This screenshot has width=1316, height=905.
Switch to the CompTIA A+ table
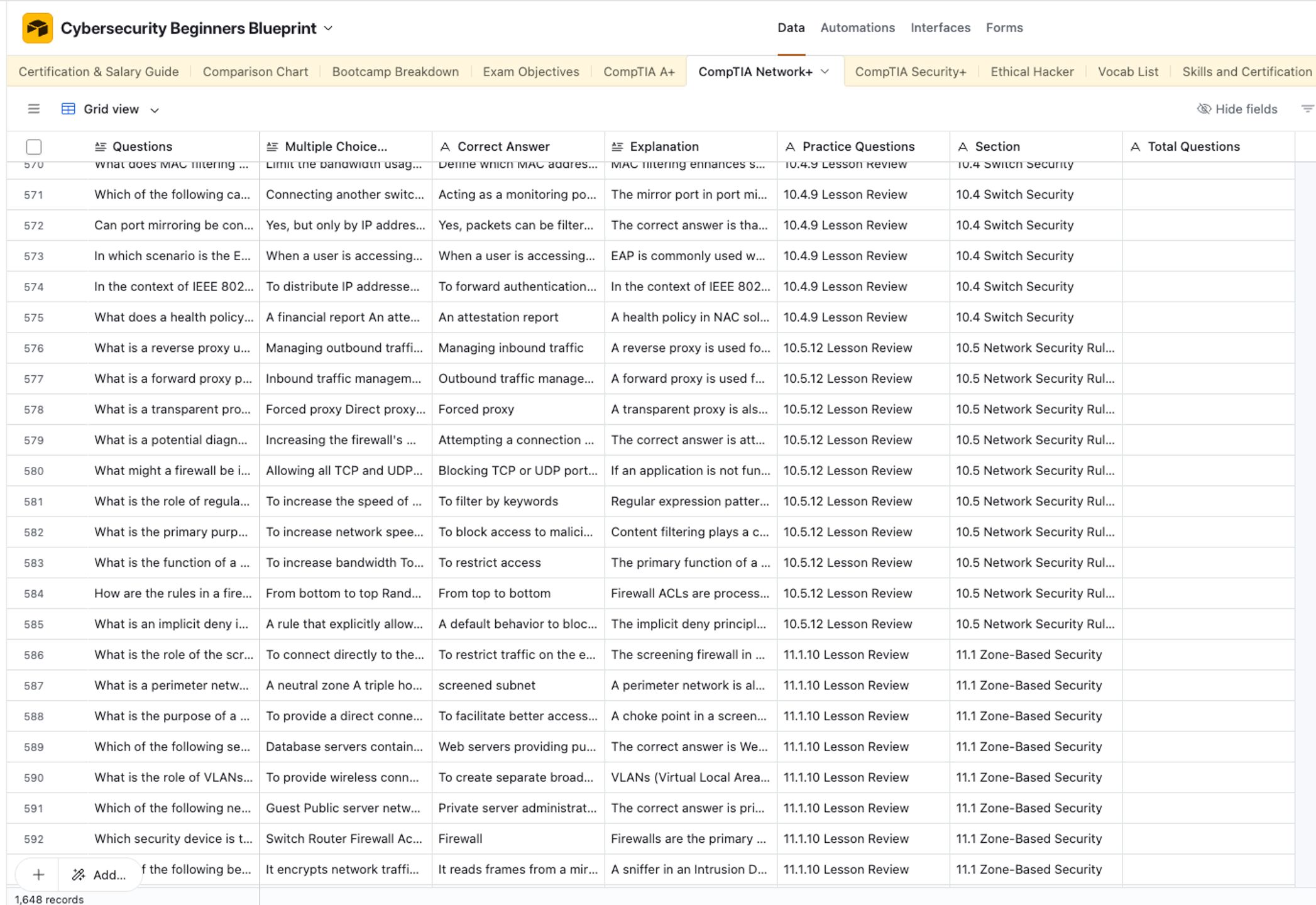coord(639,72)
